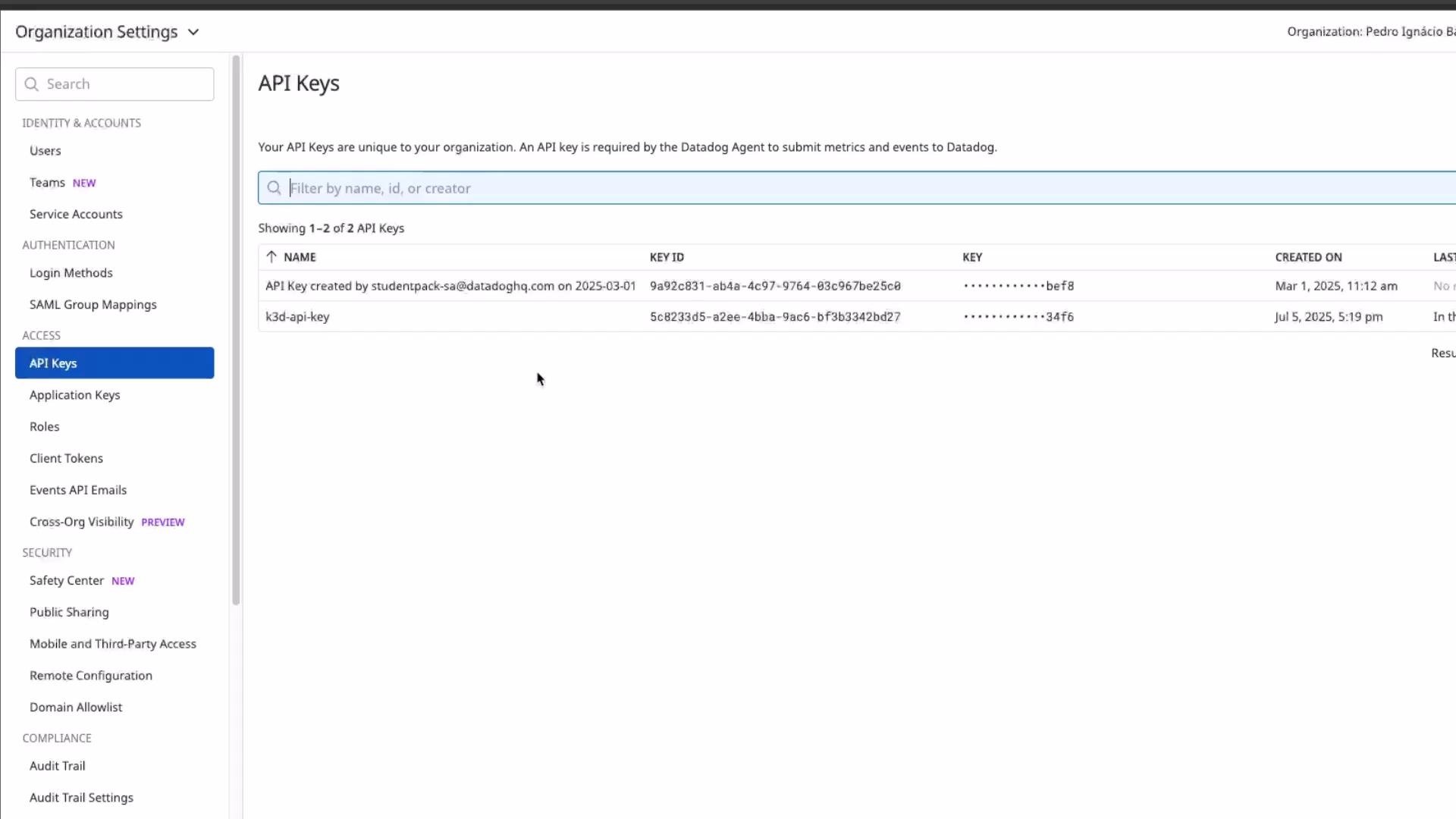1456x819 pixels.
Task: Click the KEY column header
Action: tap(972, 258)
